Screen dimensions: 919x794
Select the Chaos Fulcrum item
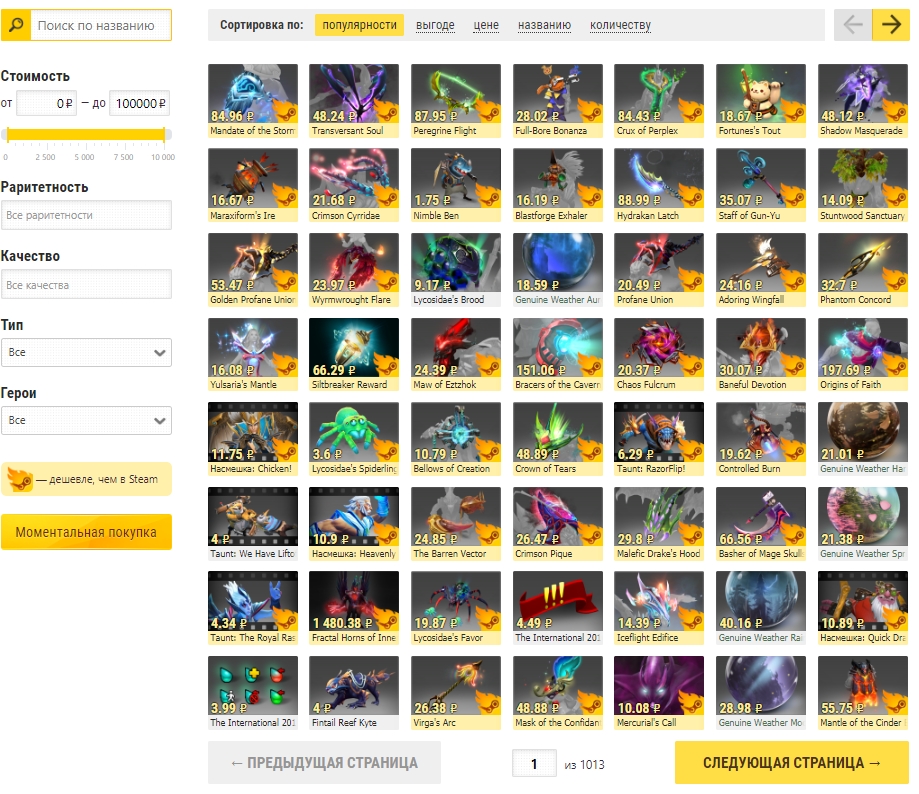[x=659, y=355]
